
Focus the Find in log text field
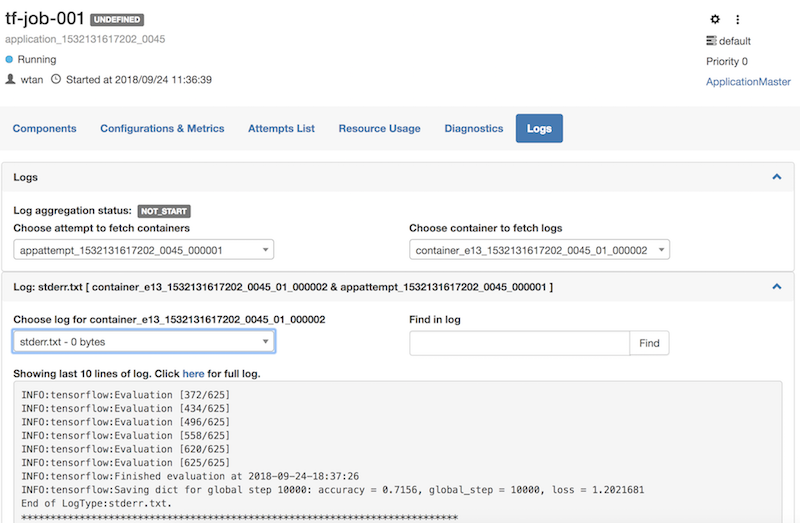519,343
